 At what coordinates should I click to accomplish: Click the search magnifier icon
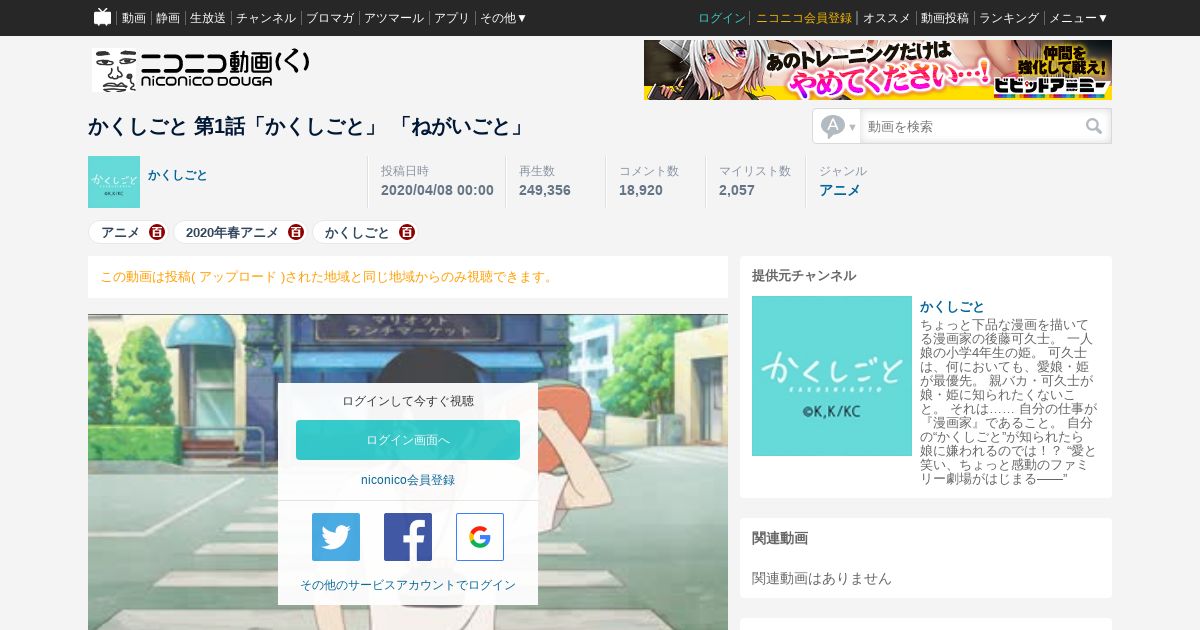(x=1094, y=126)
